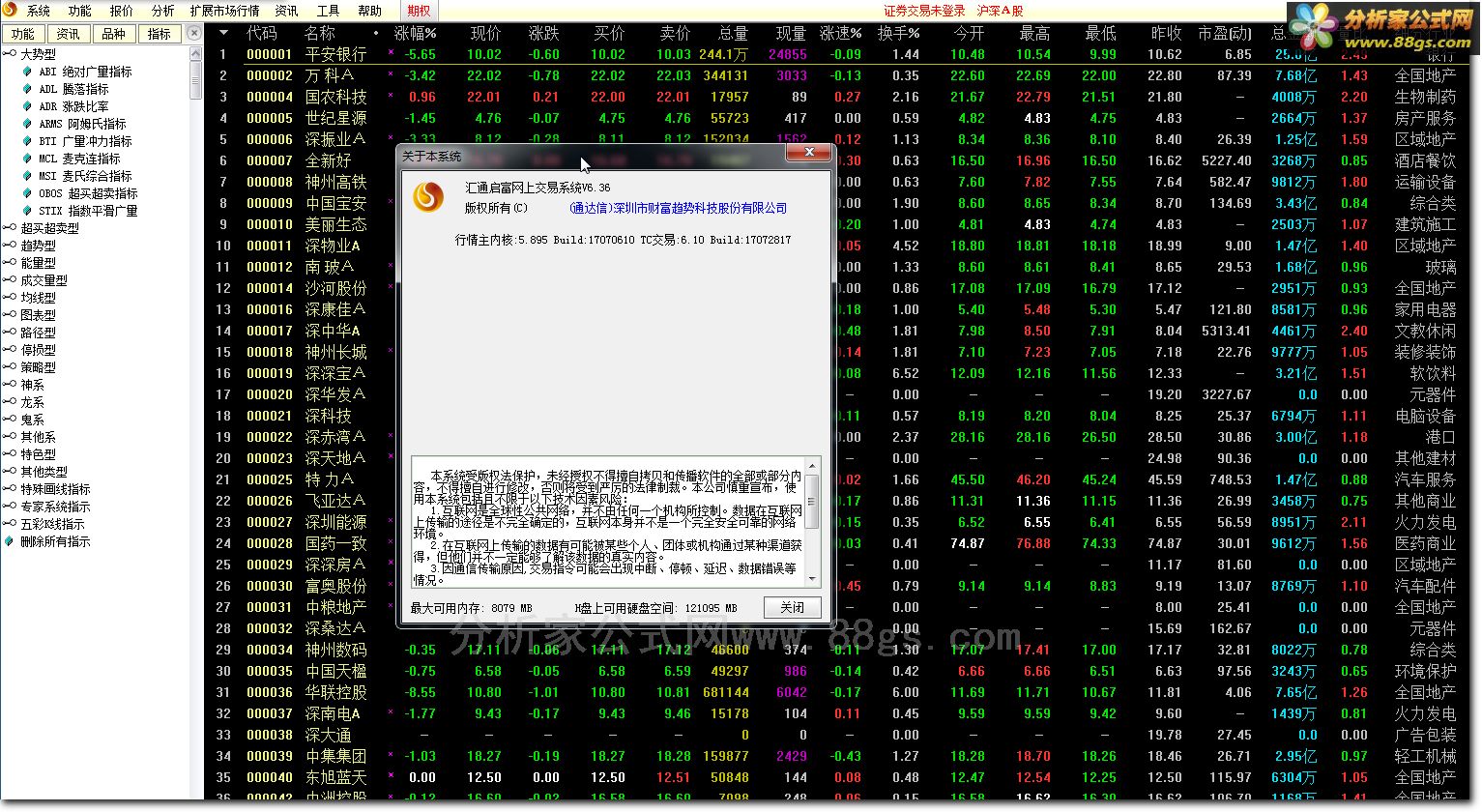Switch to the sidebar 功能 tab
The width and height of the screenshot is (1482, 812).
pos(23,34)
